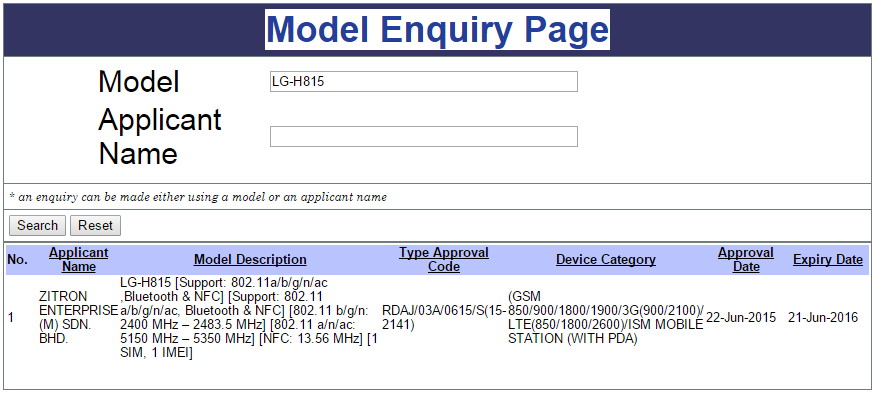Select type approval code RDAJ/03A/0615/S(15-2141)

click(x=444, y=317)
